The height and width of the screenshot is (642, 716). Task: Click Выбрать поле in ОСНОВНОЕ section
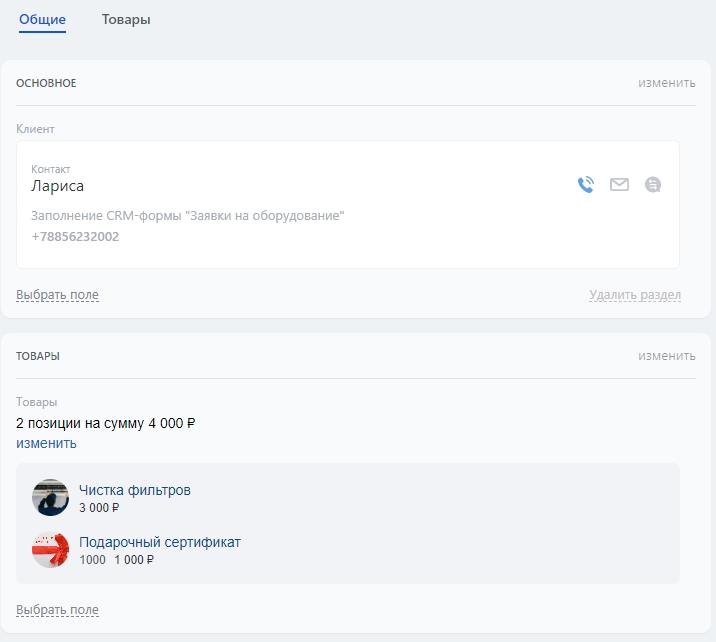point(58,295)
